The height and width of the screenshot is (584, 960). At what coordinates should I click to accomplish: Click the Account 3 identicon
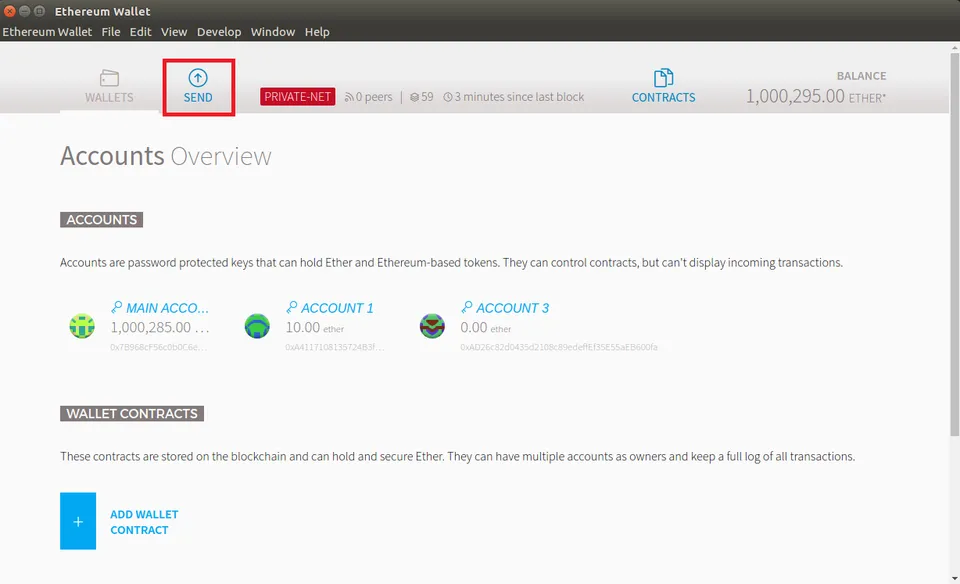(x=432, y=326)
